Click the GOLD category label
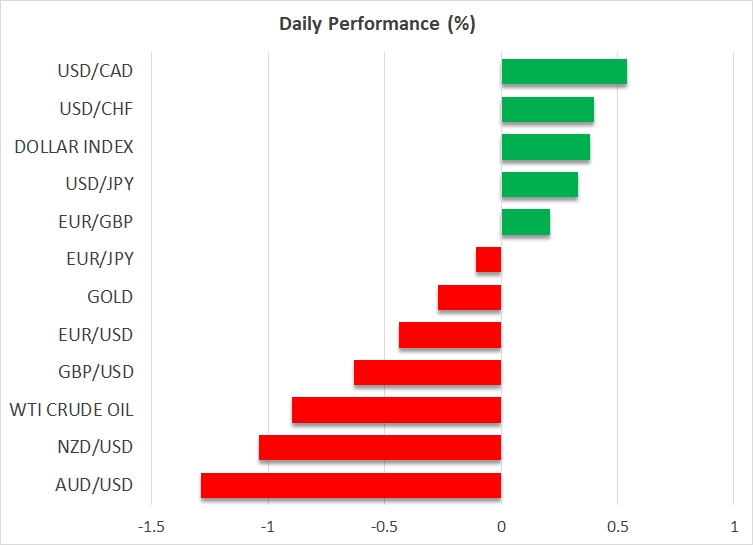 pos(110,297)
